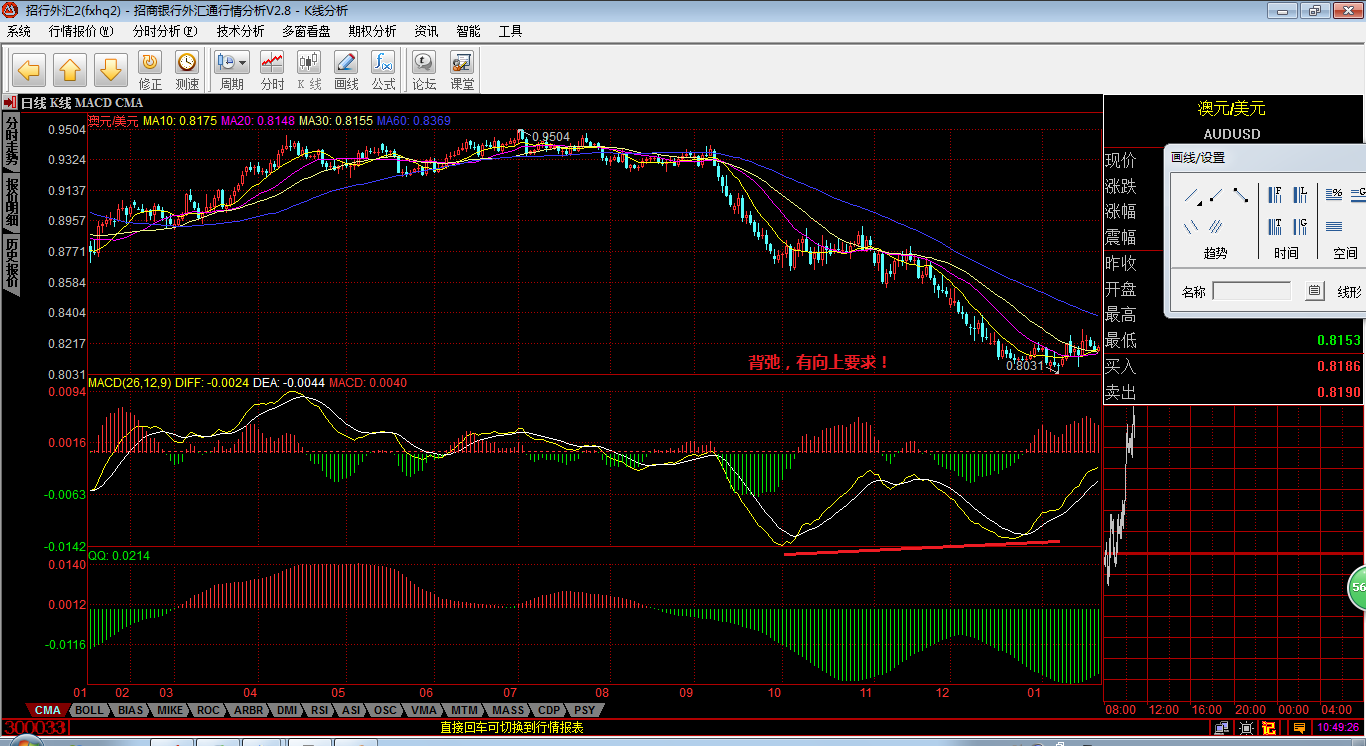This screenshot has width=1366, height=746.
Task: Select the Fibonacci time line tool (F)
Action: point(1275,195)
